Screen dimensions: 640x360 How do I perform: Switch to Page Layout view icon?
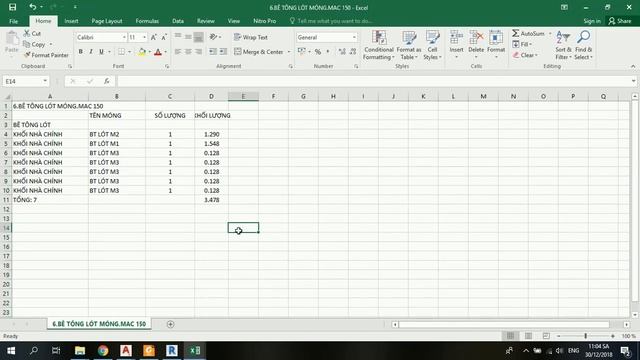tap(528, 336)
